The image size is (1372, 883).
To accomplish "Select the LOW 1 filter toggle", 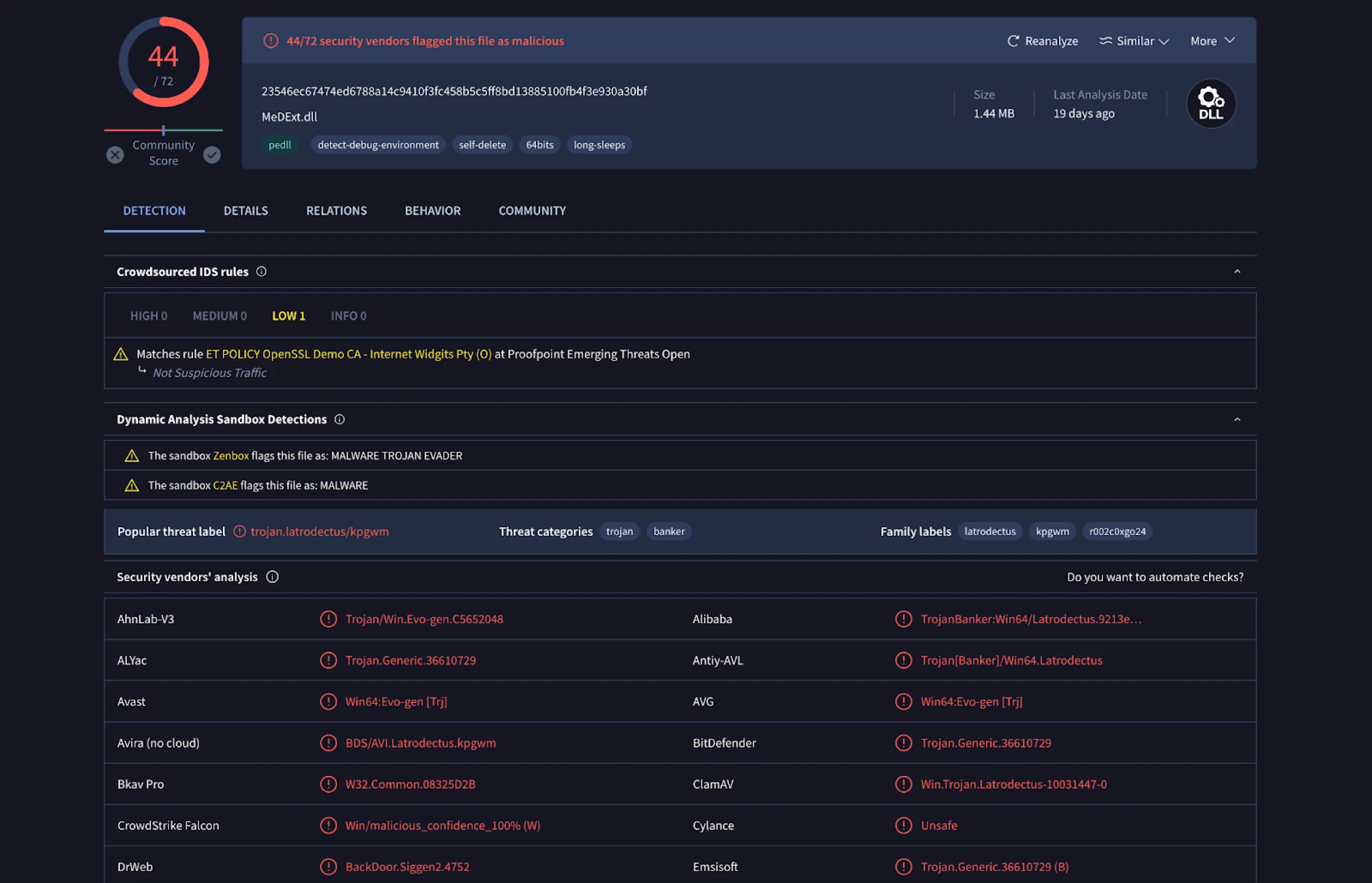I will tap(288, 315).
